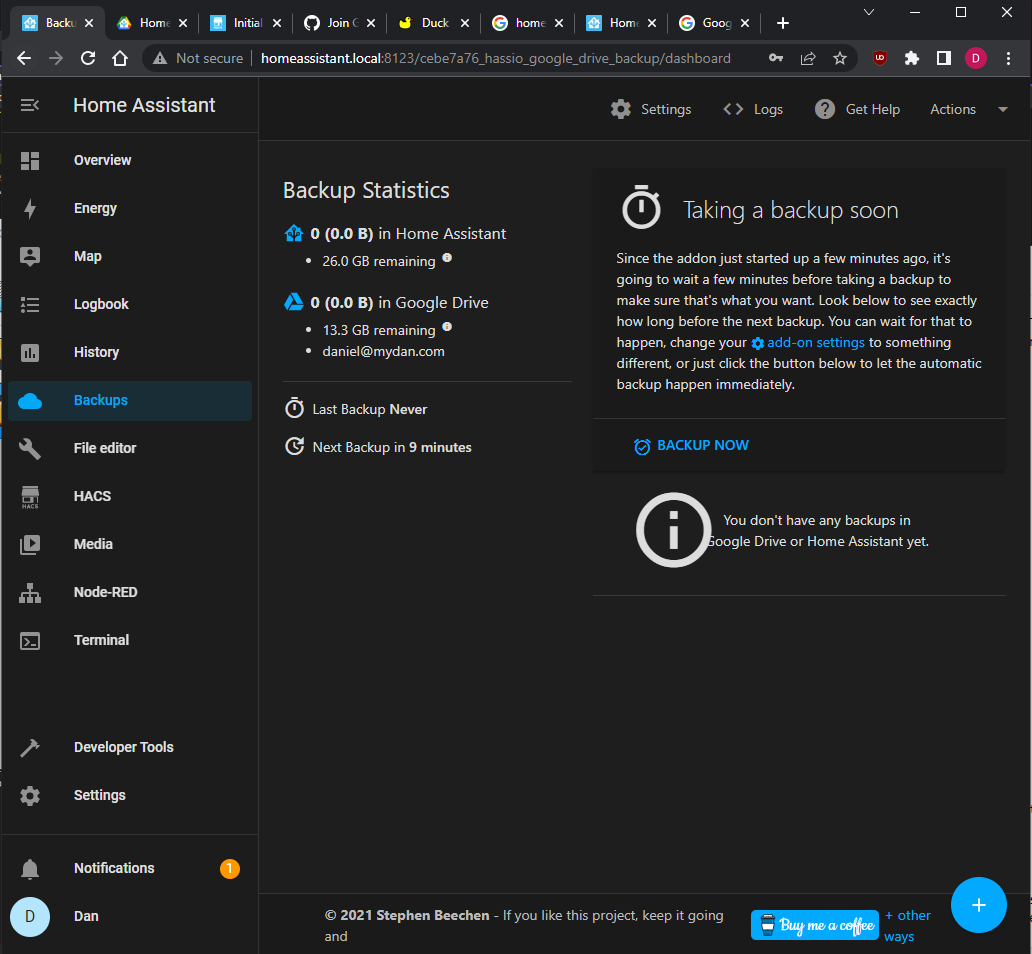Open the Logbook list icon

pos(30,304)
